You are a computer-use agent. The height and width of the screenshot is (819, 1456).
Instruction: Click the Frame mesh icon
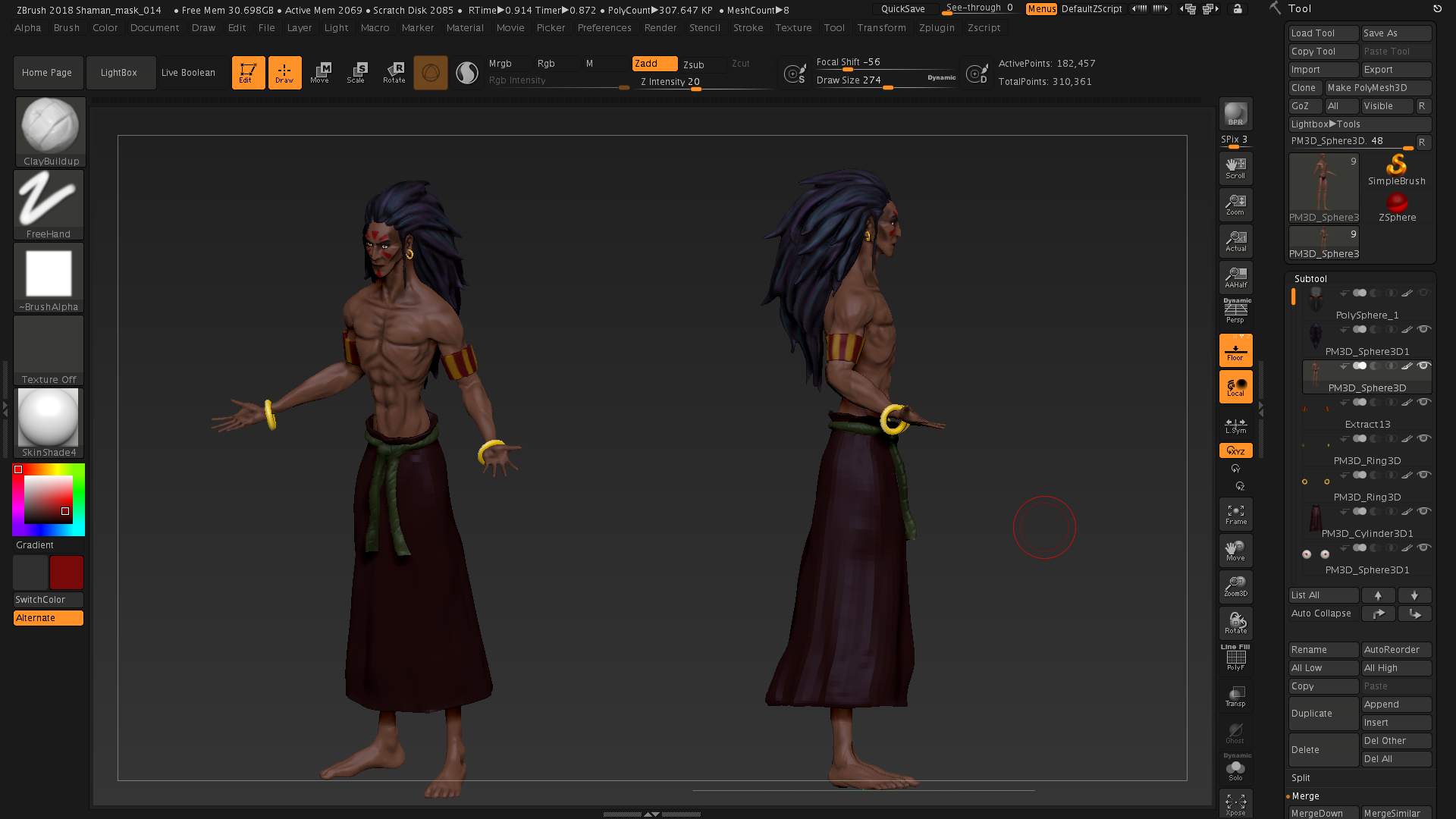(x=1235, y=514)
